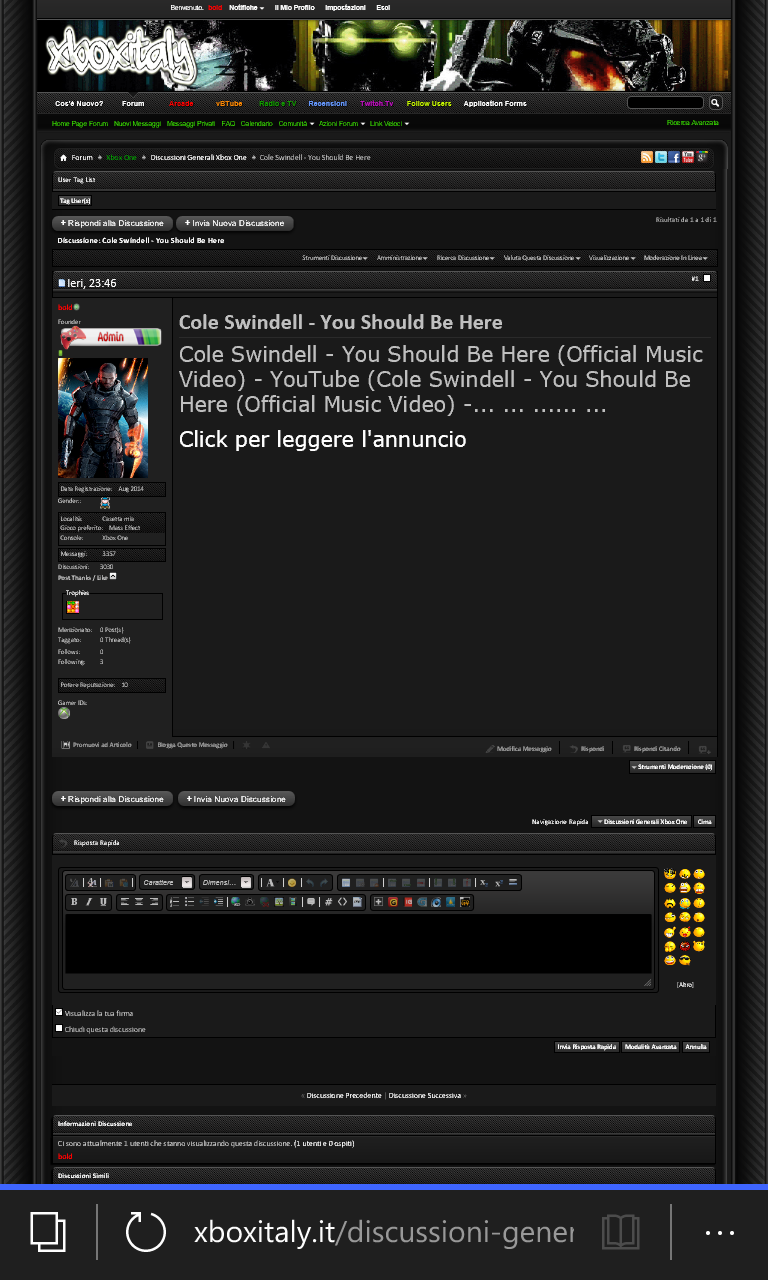Click the Annulla button

pyautogui.click(x=696, y=1047)
